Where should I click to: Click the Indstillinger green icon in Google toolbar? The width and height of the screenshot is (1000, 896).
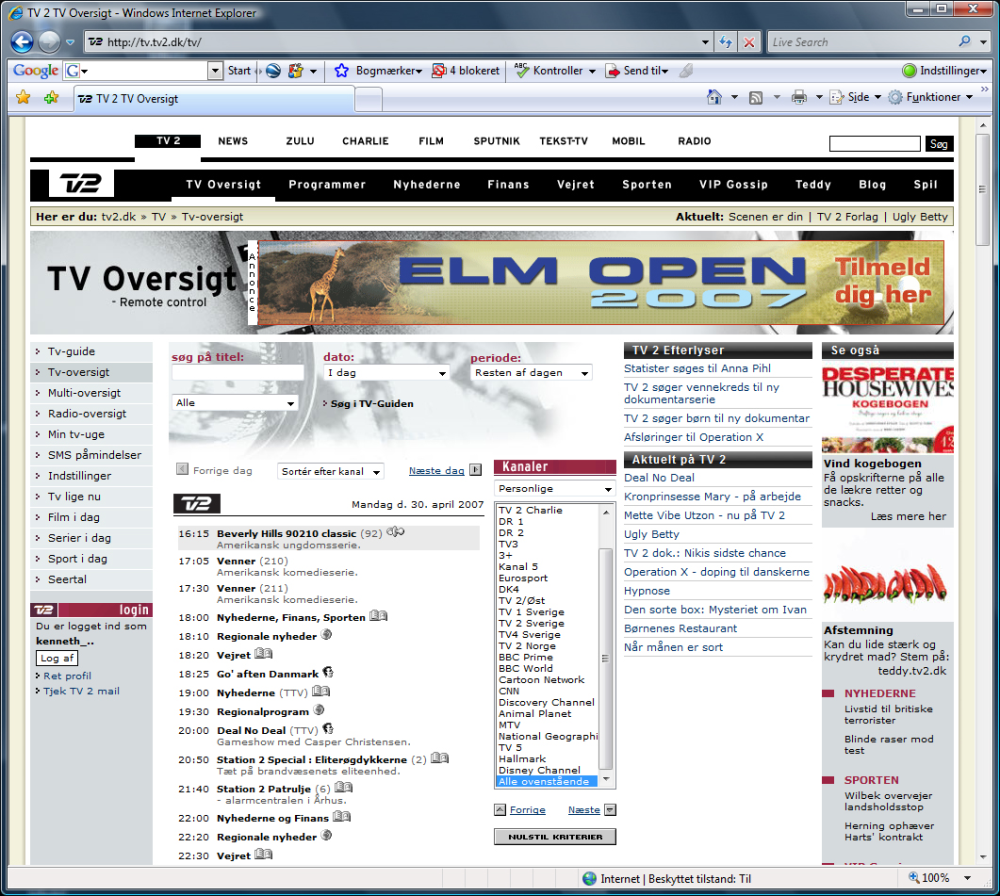click(x=909, y=71)
